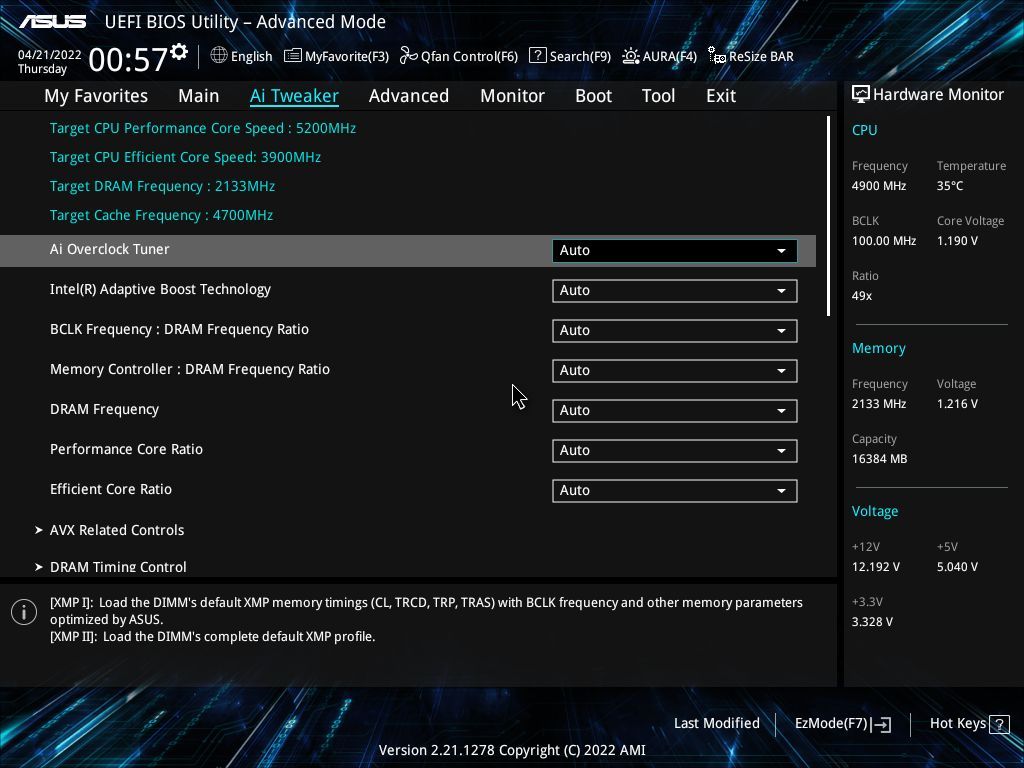The image size is (1024, 768).
Task: Open MyFavorite(F3) list icon
Action: point(293,56)
